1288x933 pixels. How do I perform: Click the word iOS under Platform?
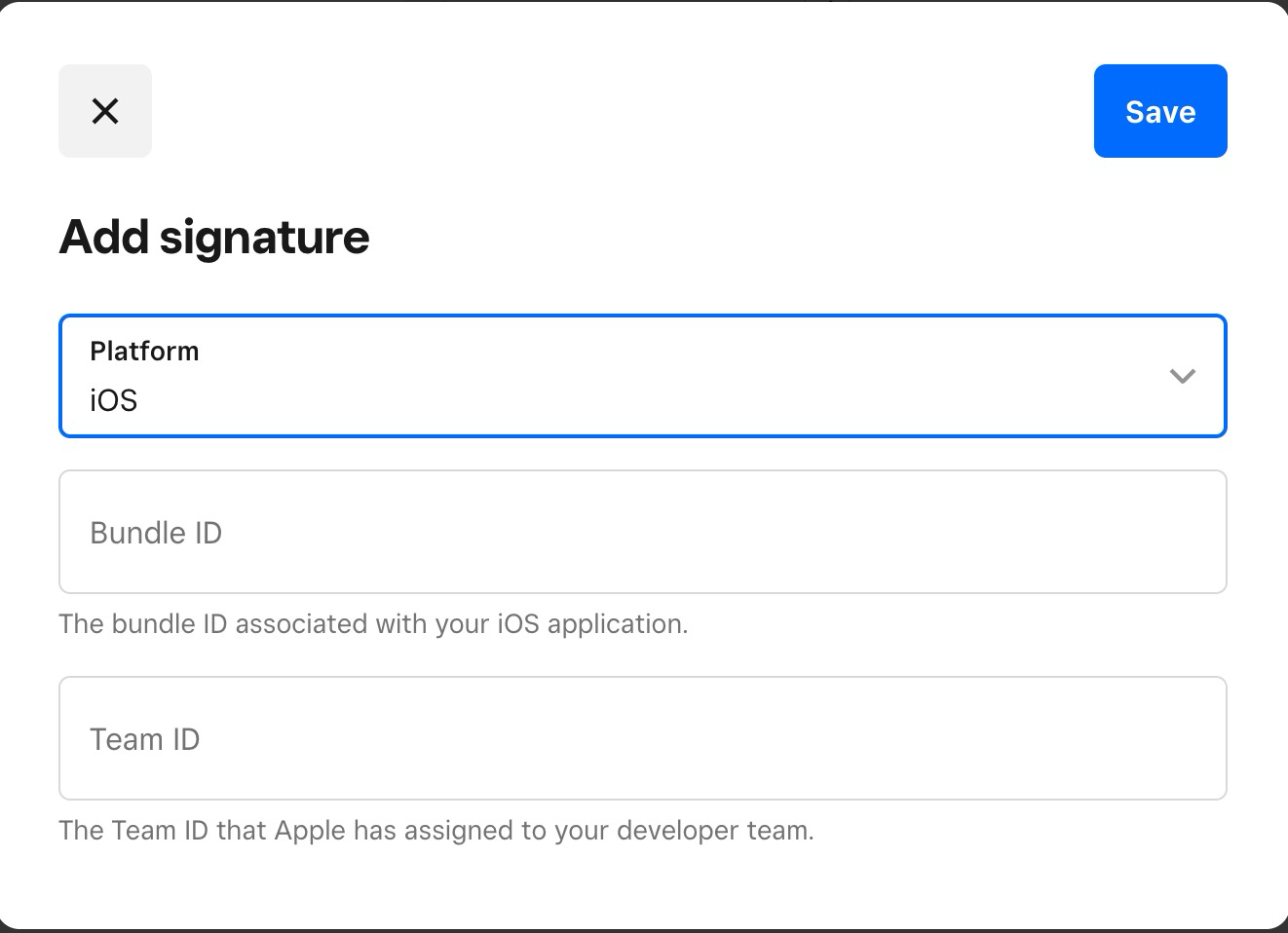click(114, 400)
